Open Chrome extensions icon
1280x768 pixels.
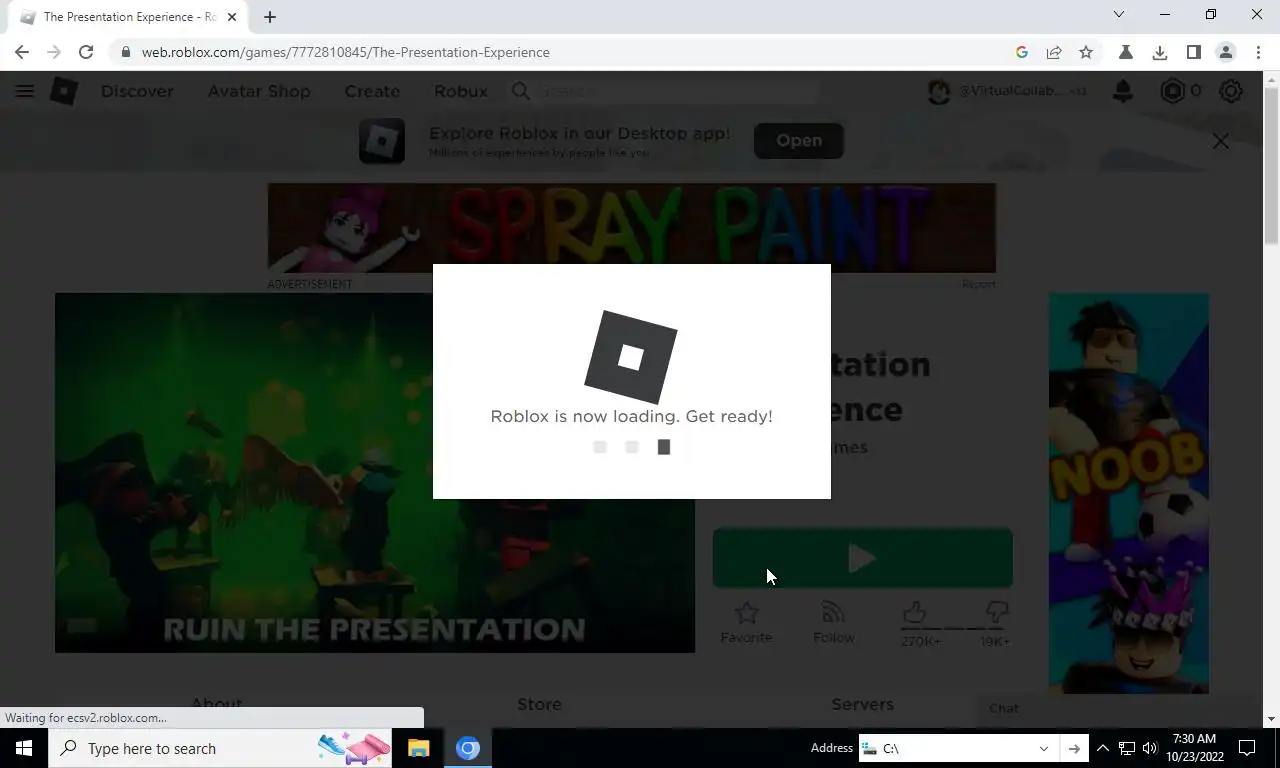click(1126, 52)
